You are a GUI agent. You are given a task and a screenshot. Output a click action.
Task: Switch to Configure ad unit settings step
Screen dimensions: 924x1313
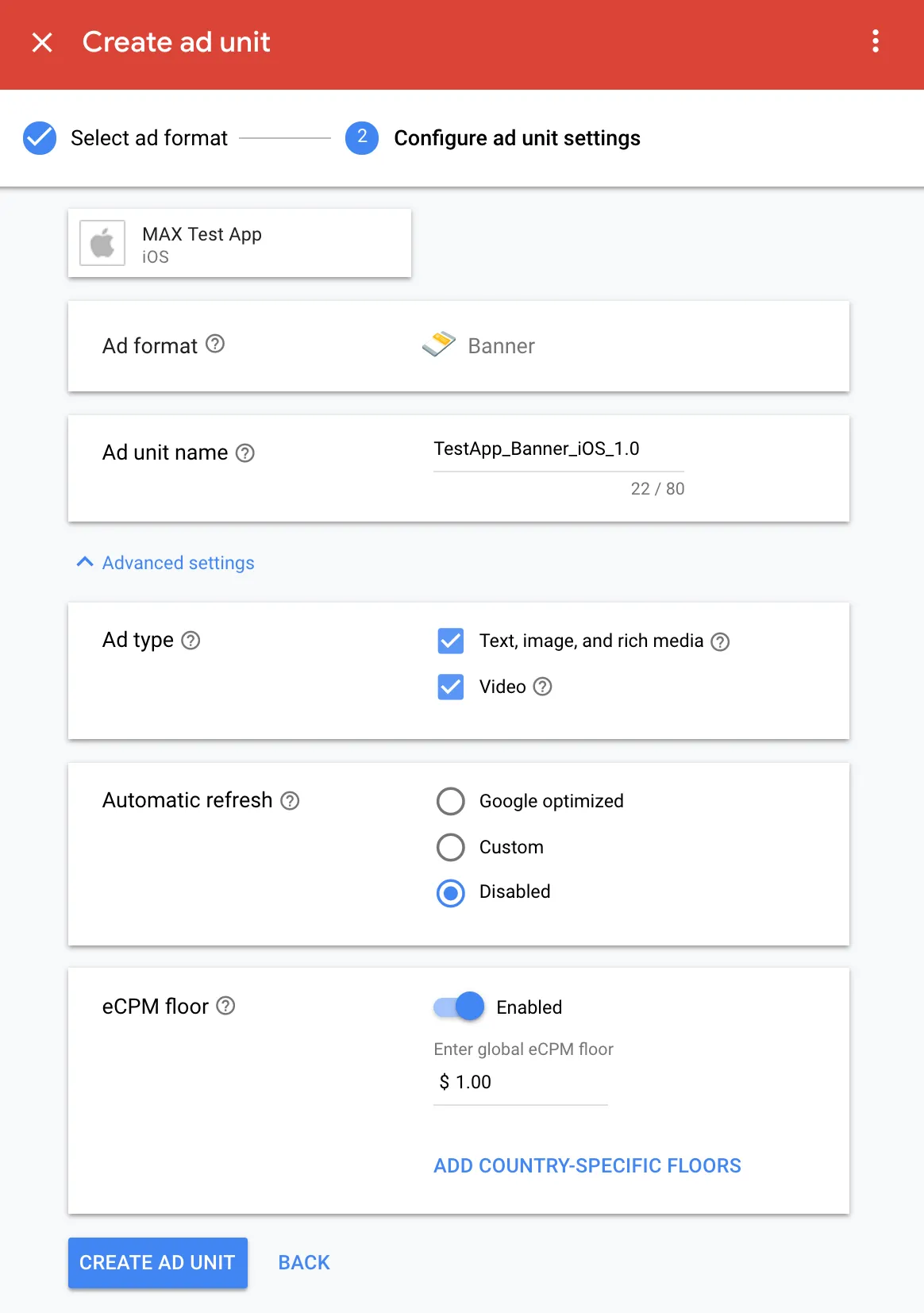click(x=517, y=137)
